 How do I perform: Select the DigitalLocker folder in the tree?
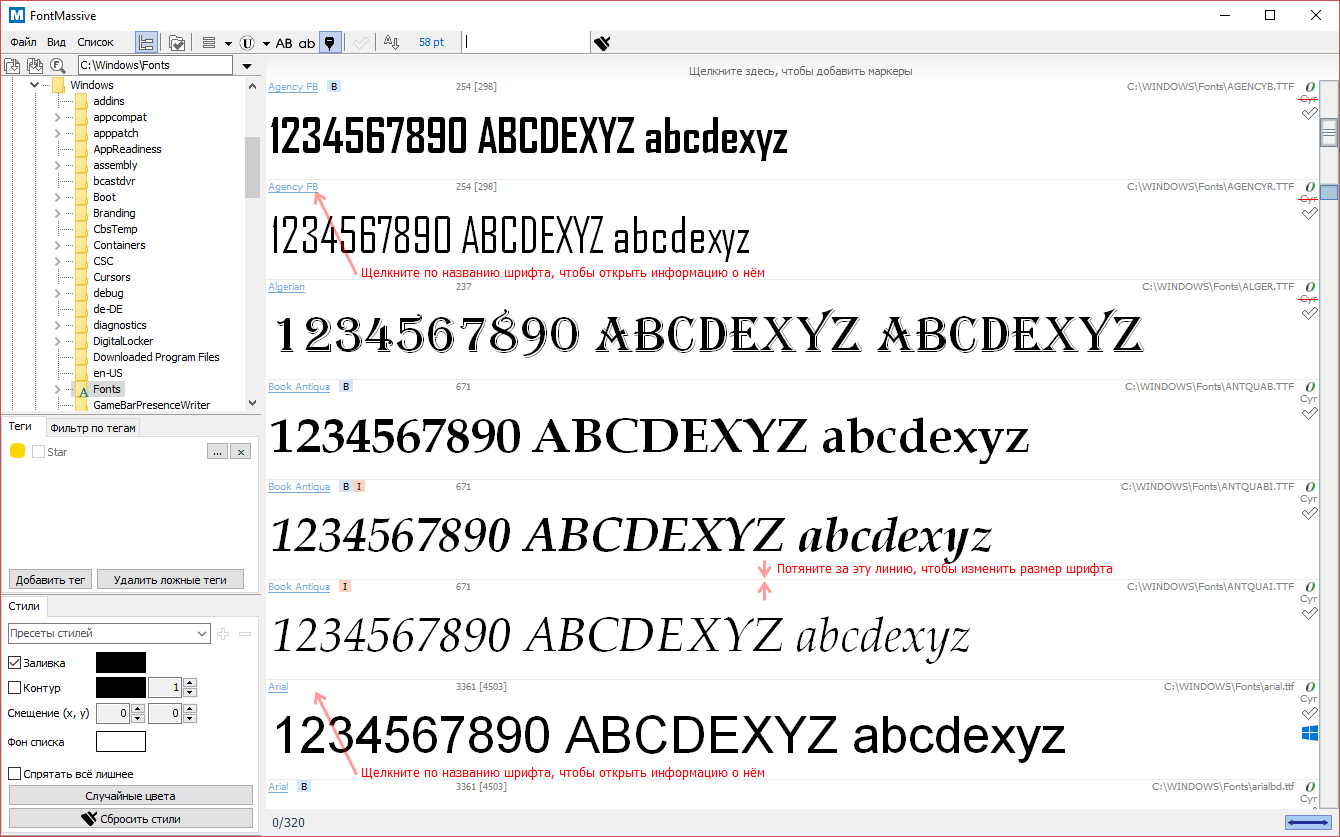tap(123, 341)
